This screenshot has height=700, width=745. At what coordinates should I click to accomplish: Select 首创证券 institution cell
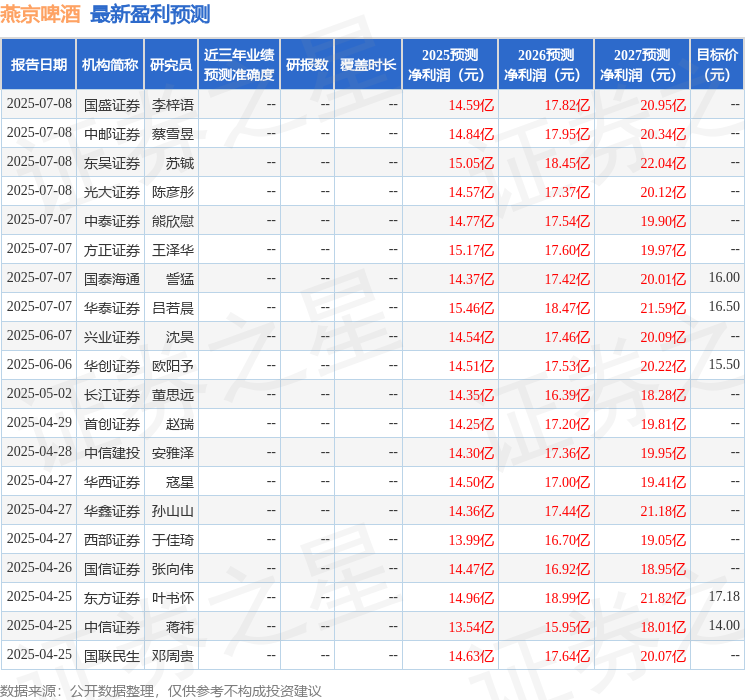tap(112, 424)
